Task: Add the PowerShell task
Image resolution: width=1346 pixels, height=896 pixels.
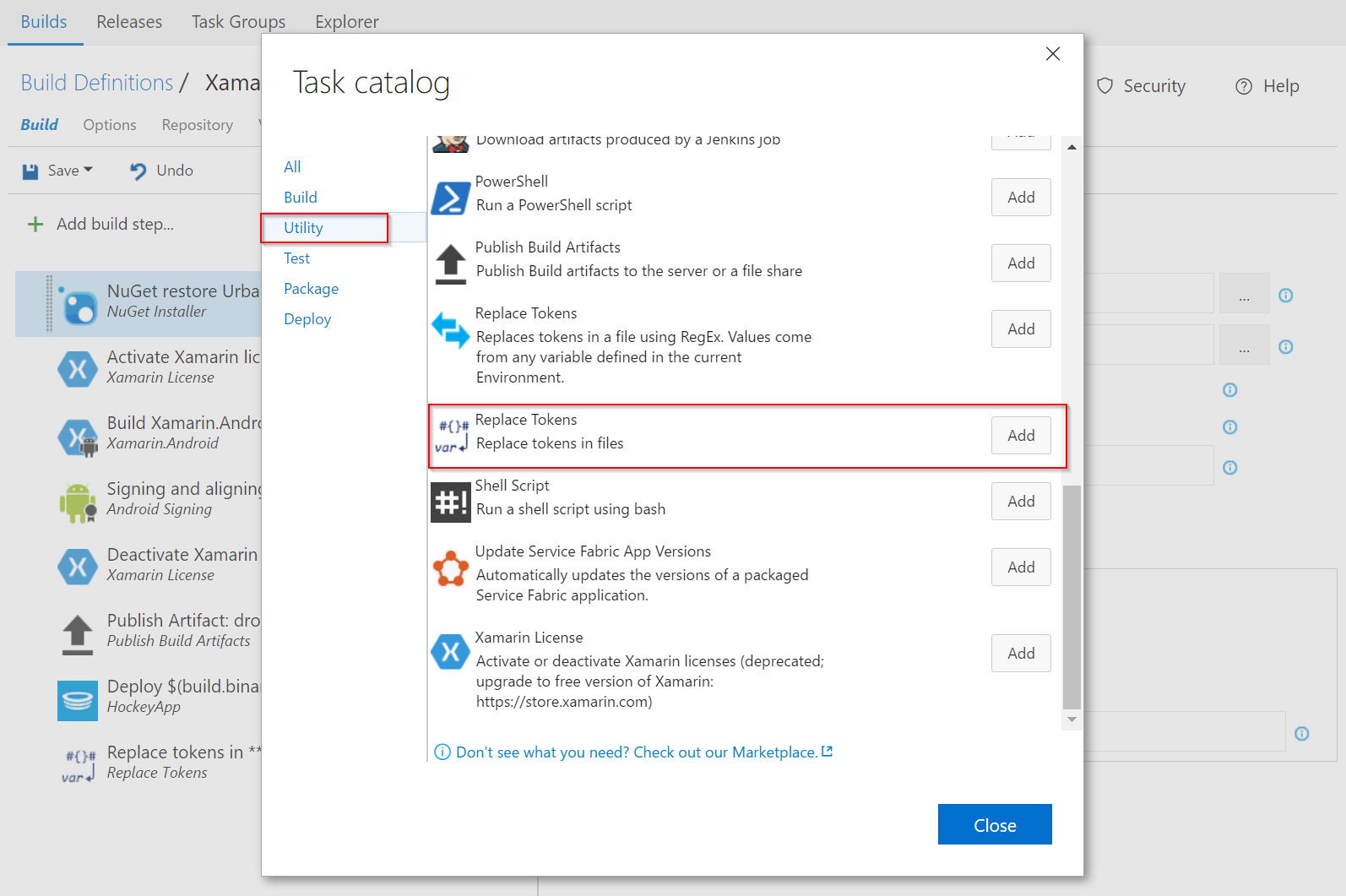Action: [1021, 198]
